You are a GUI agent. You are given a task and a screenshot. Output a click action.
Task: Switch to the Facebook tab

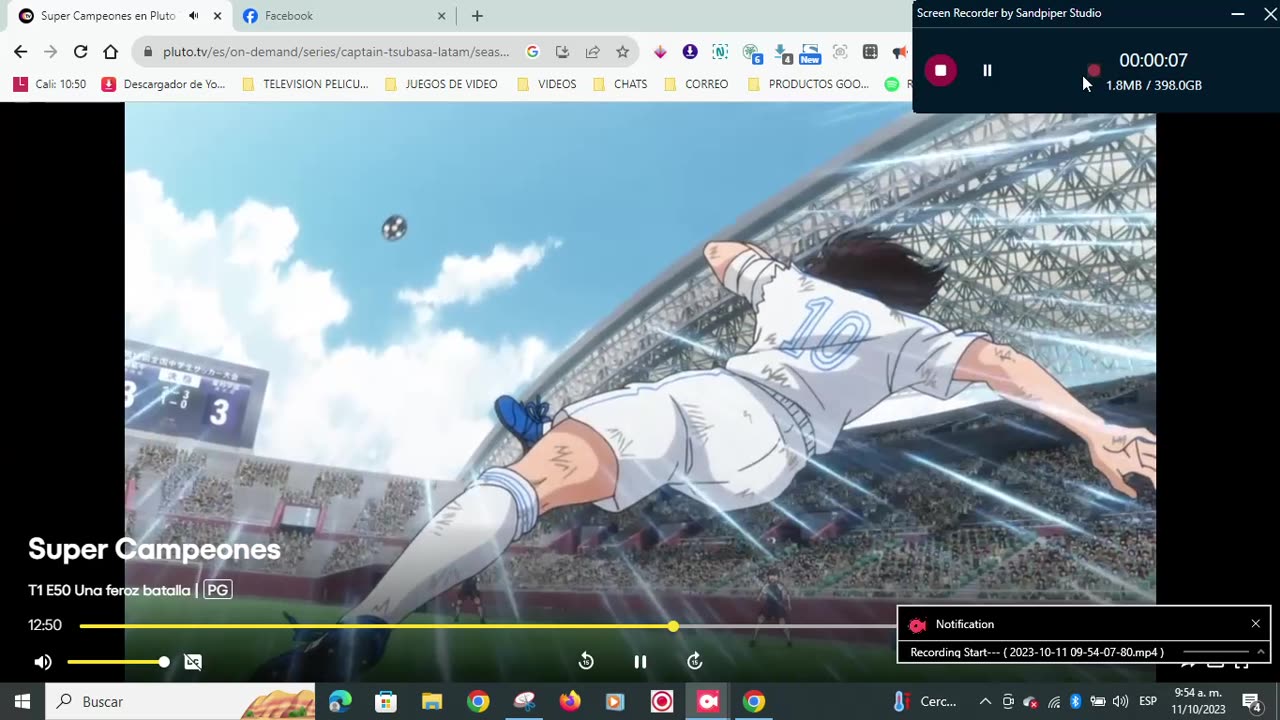345,16
